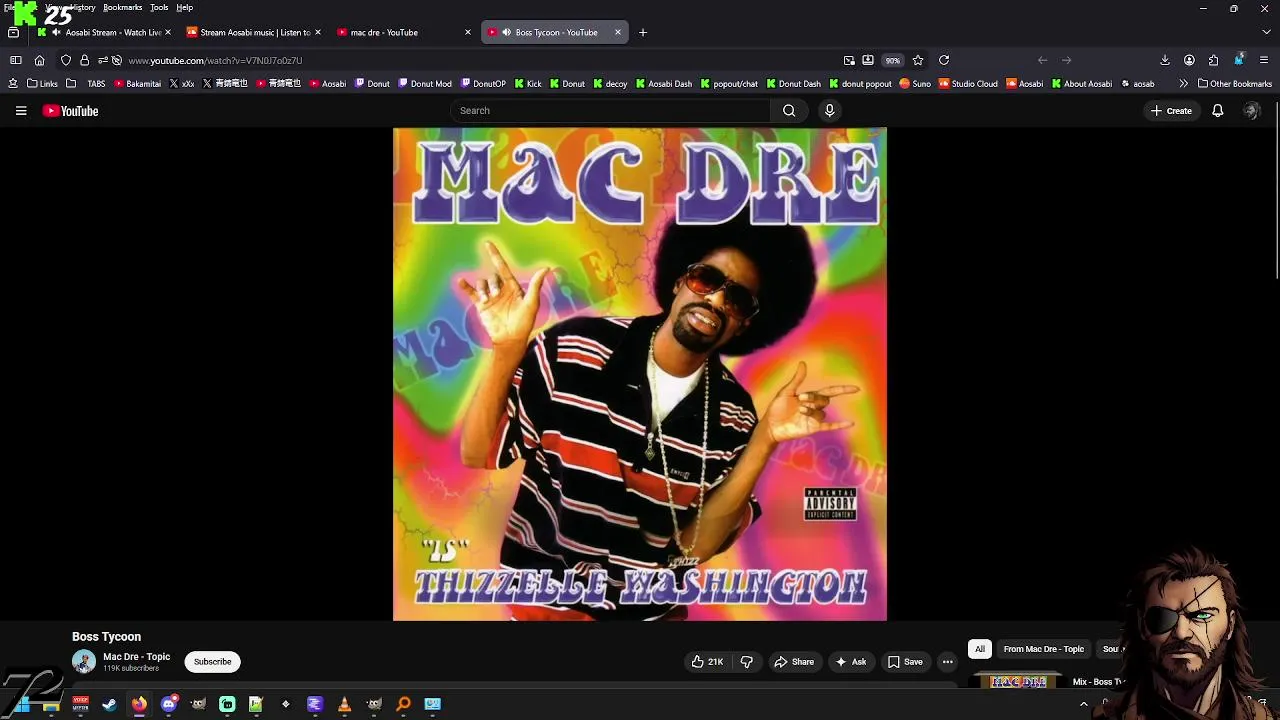Image resolution: width=1280 pixels, height=720 pixels.
Task: Open the Extensions puzzle icon
Action: (1213, 60)
